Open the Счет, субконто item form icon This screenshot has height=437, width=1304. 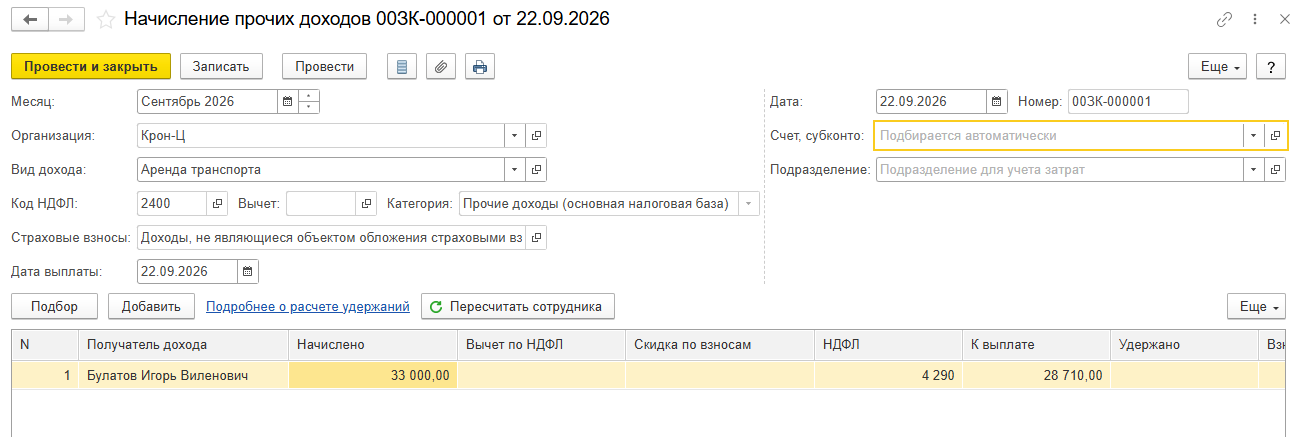coord(1275,135)
